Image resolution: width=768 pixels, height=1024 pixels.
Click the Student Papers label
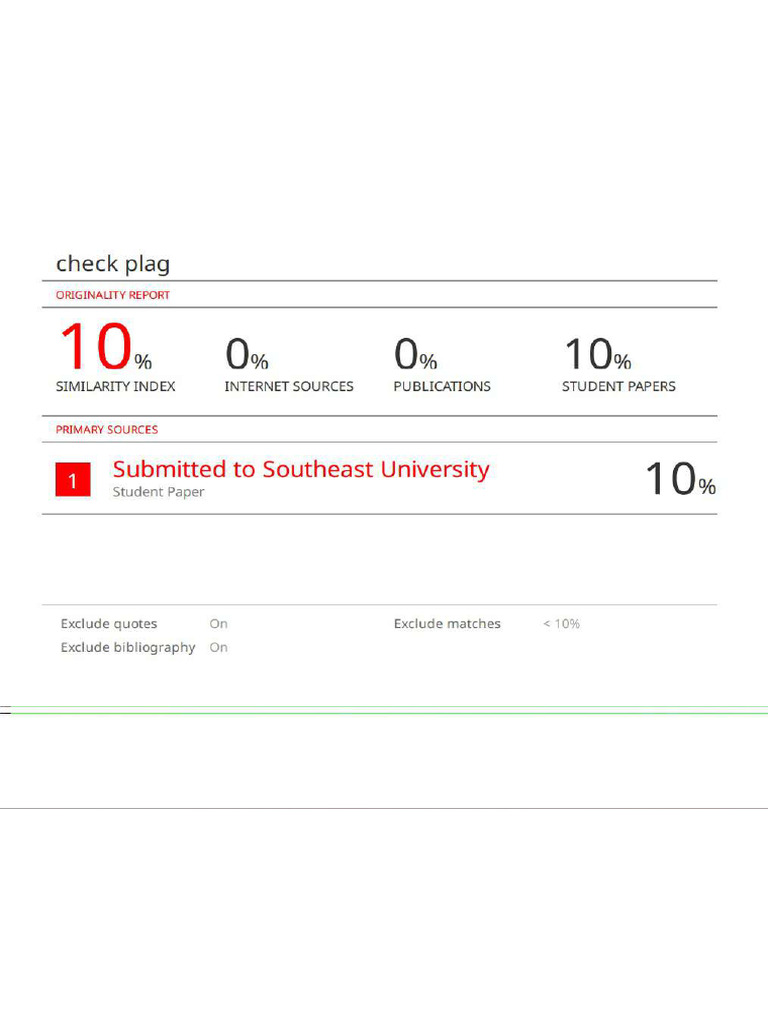click(x=619, y=386)
